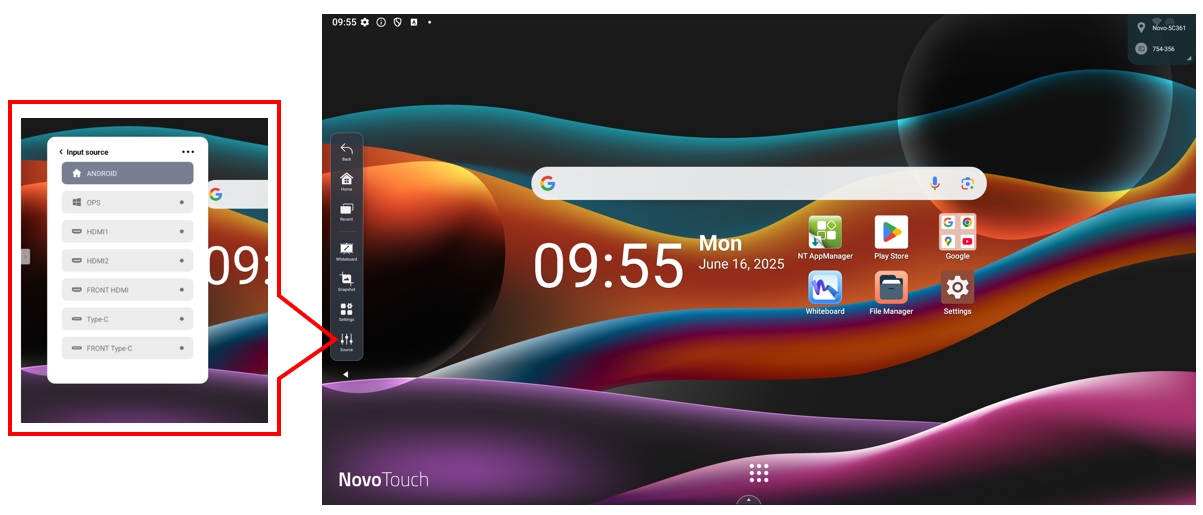
Task: Launch Whiteboard from the side toolbar
Action: coord(346,251)
